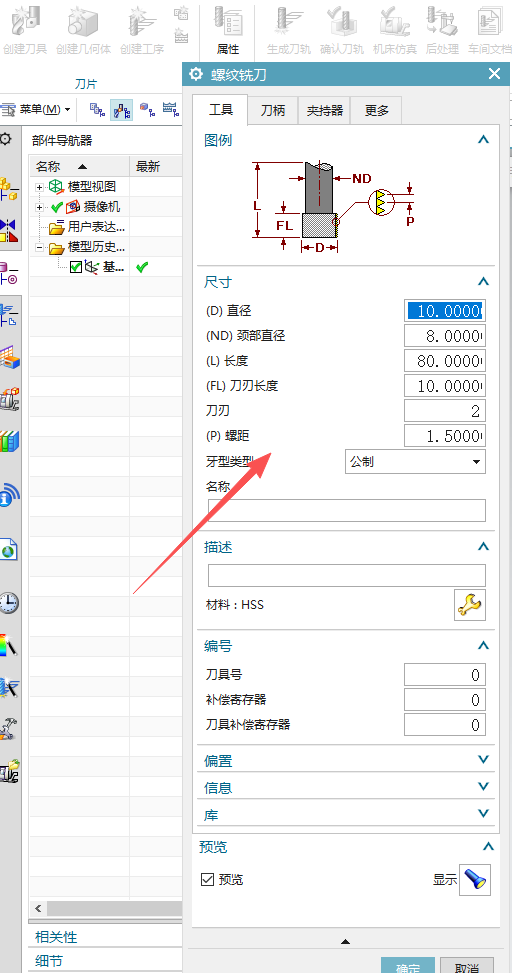Image resolution: width=512 pixels, height=973 pixels.
Task: Click the Display flashlight icon
Action: point(475,879)
